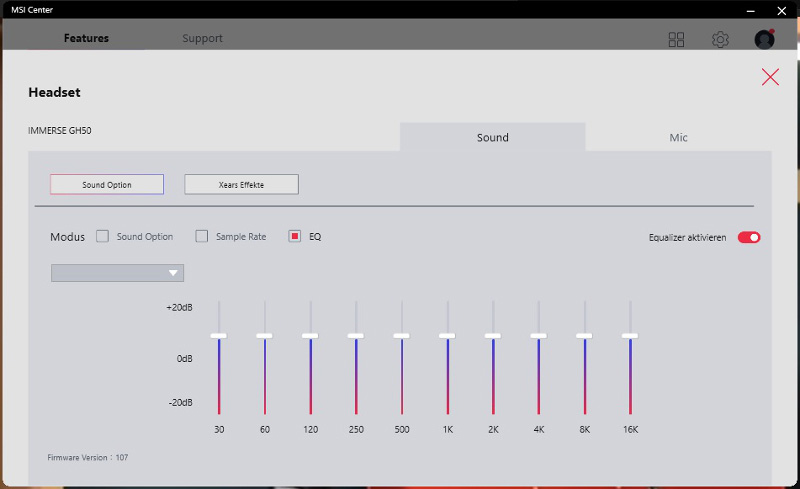Click the -20dB scale label
Viewport: 800px width, 489px height.
click(181, 402)
